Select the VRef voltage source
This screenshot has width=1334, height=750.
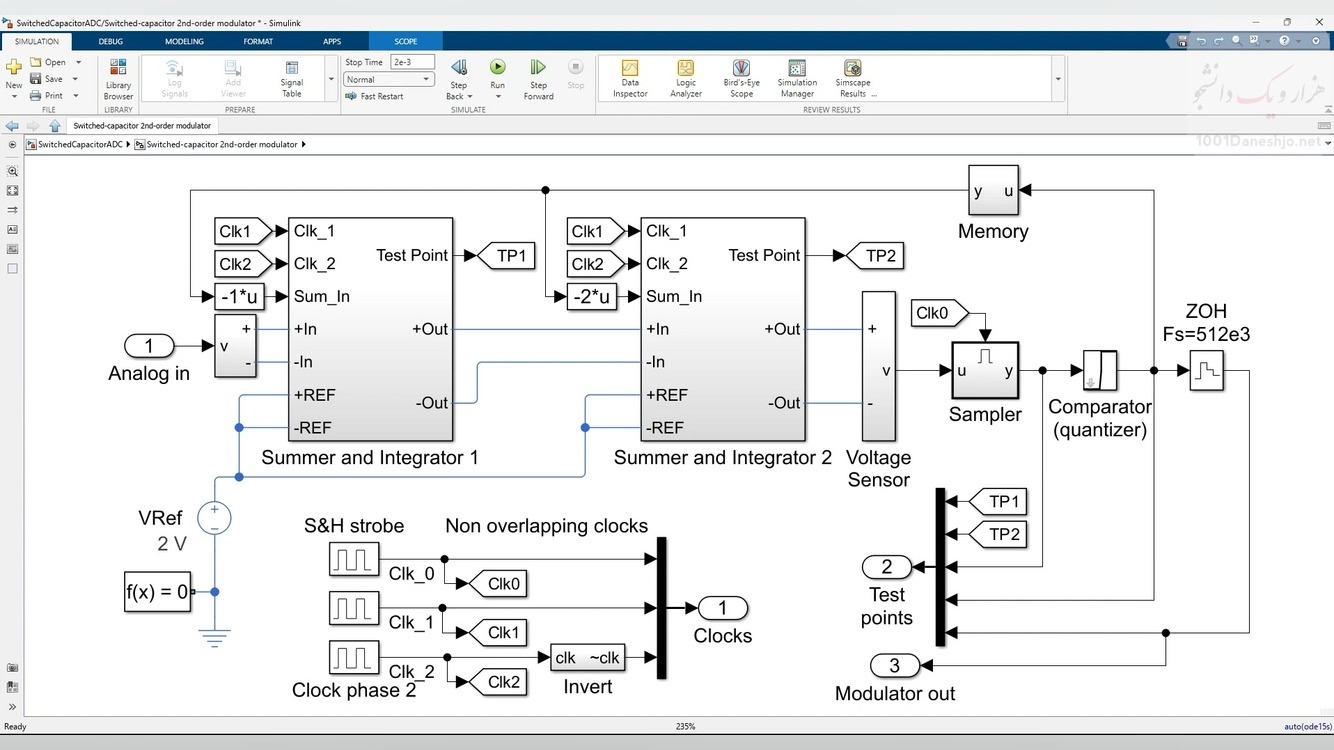tap(214, 517)
